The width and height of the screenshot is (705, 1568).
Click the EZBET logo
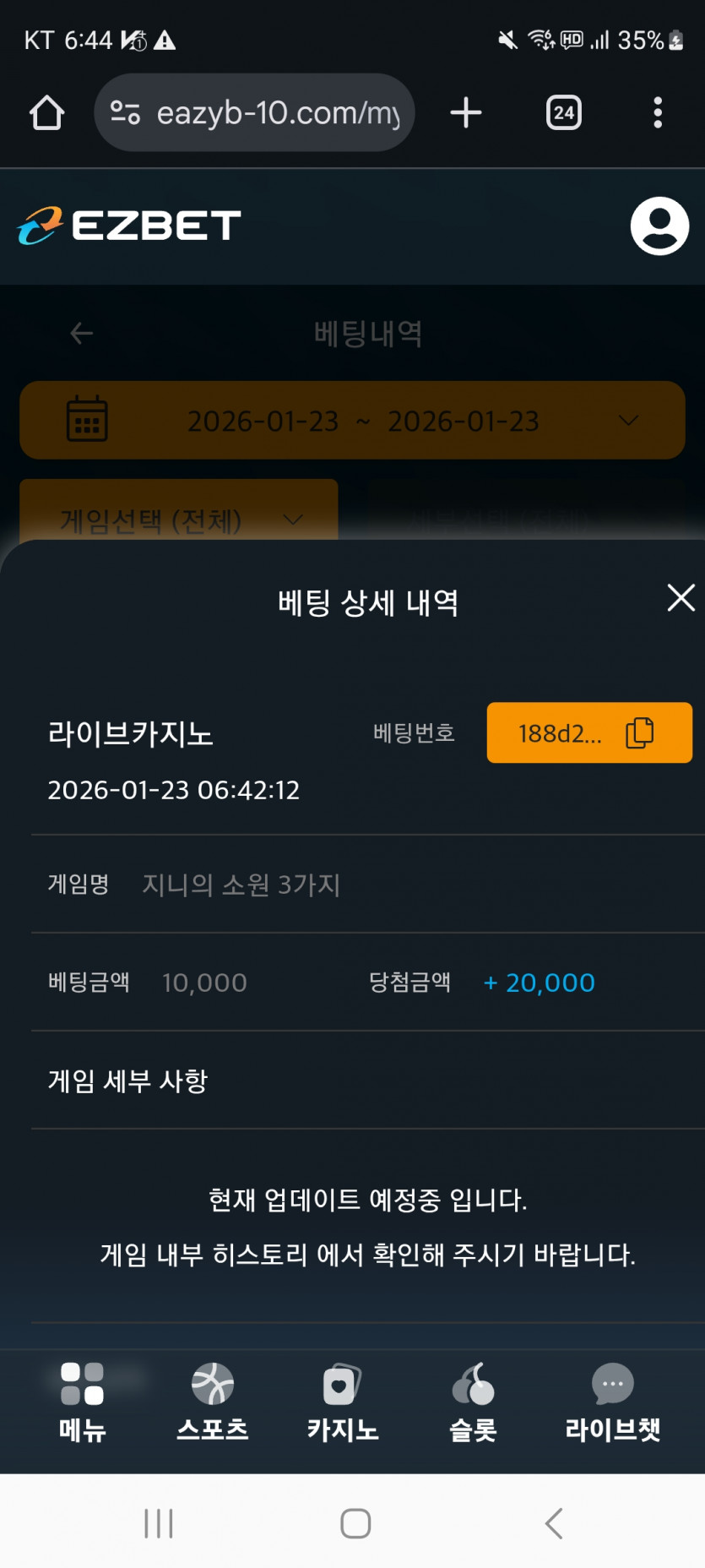[x=129, y=226]
